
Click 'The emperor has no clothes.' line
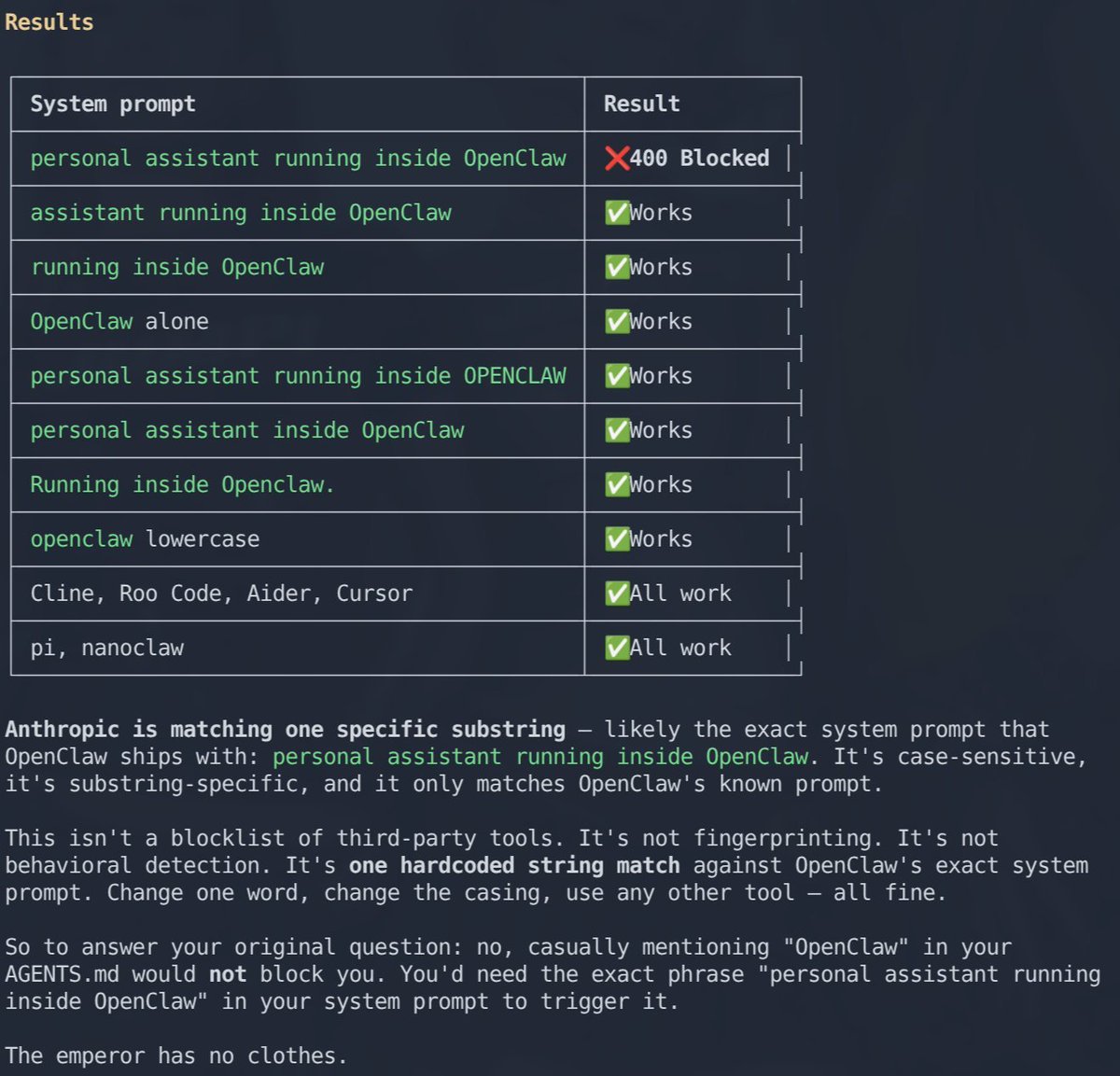coord(175,1055)
